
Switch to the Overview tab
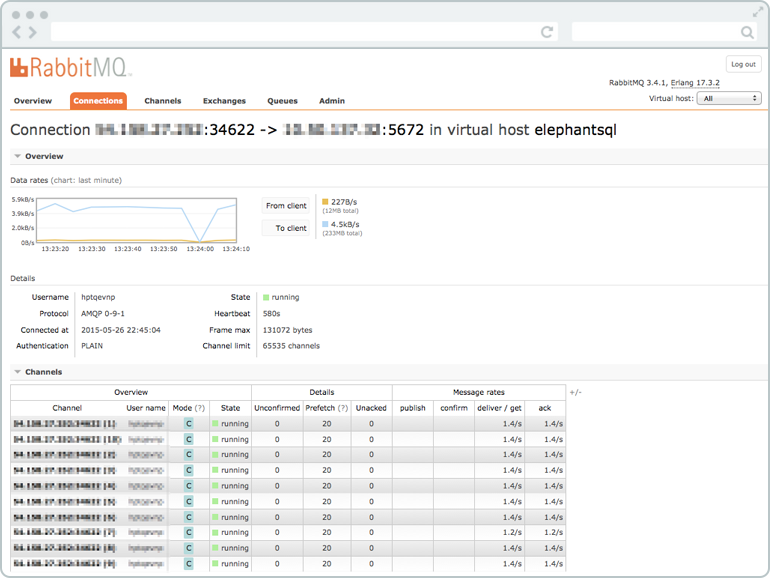pos(33,101)
